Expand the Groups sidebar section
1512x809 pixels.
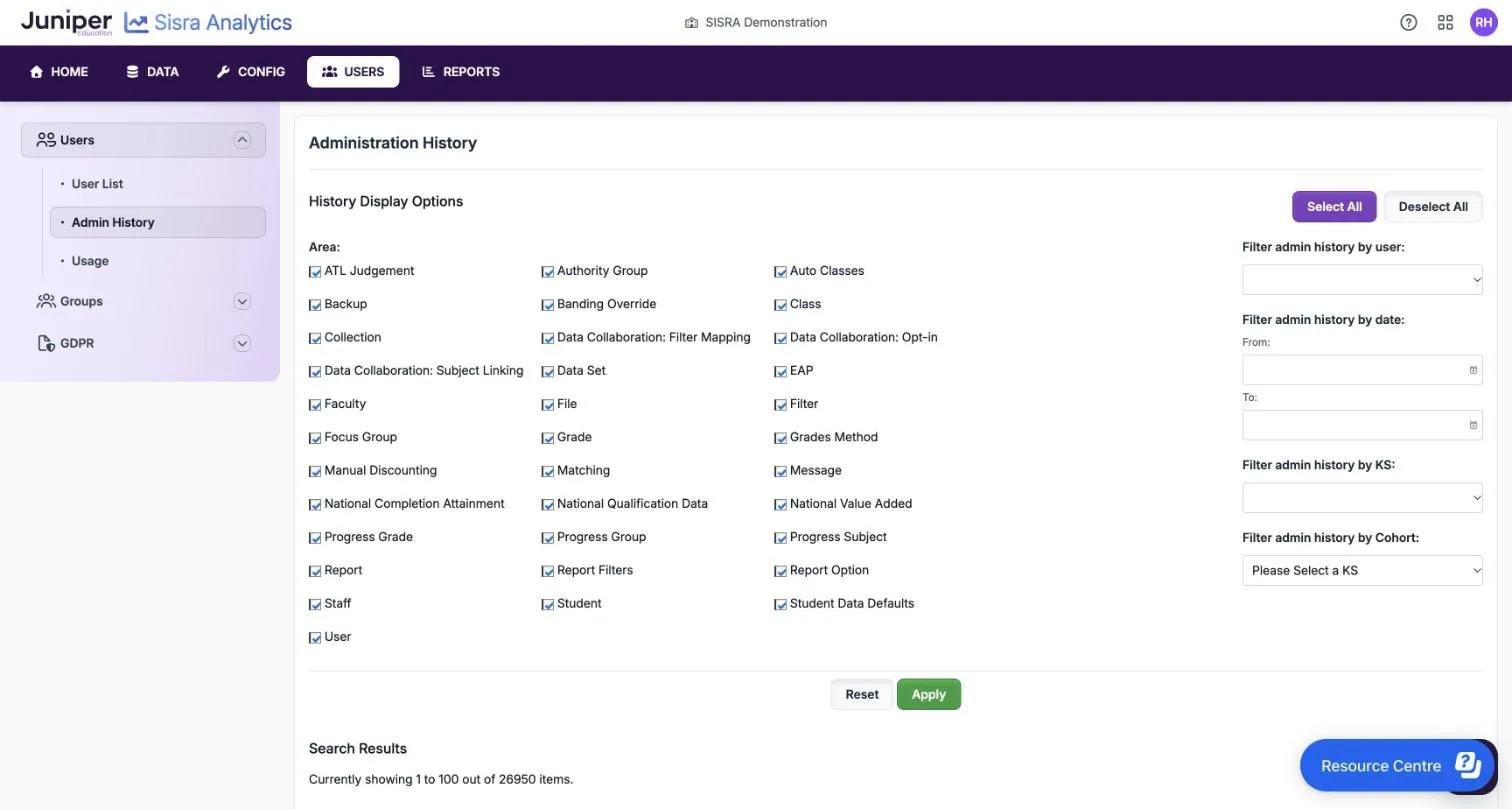242,301
